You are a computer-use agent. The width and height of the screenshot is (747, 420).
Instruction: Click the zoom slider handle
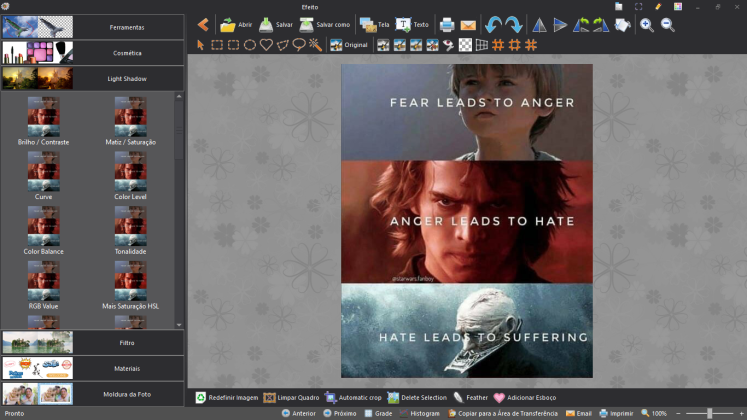click(x=709, y=413)
